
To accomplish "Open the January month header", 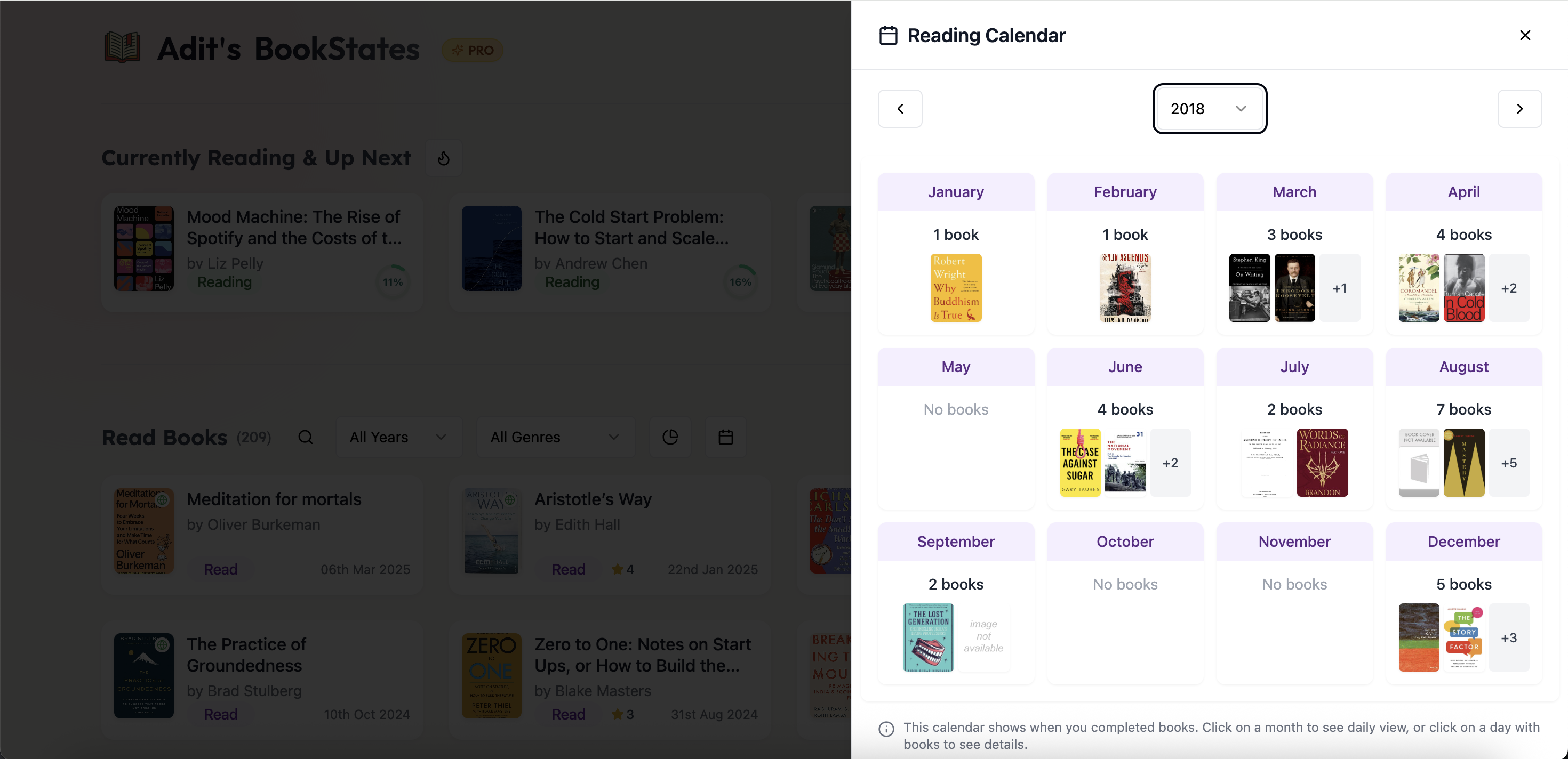I will [956, 192].
